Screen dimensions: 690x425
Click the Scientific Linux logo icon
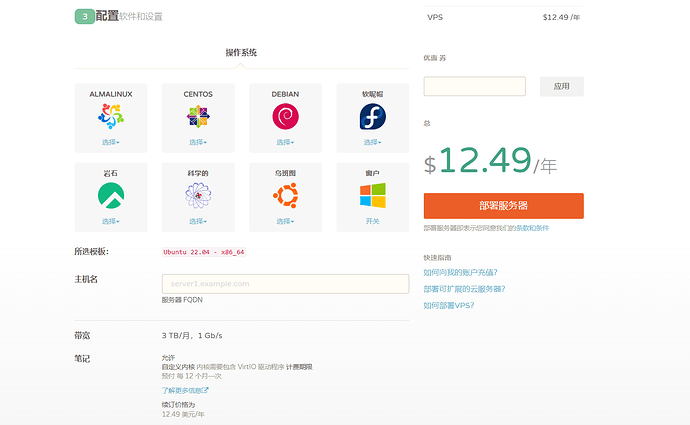198,195
